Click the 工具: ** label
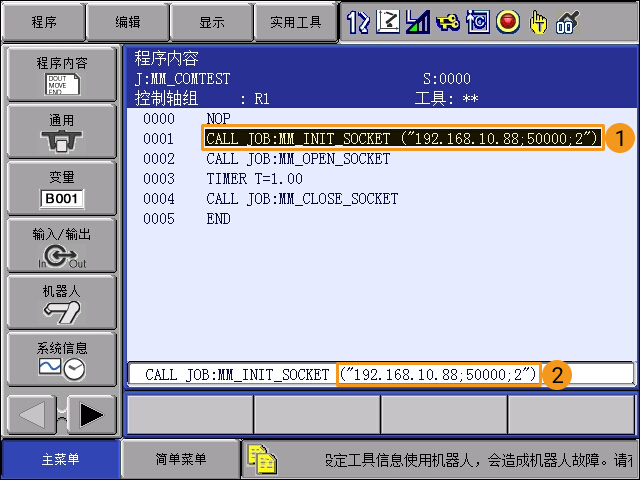Screen dimensions: 640x480 pos(446,98)
